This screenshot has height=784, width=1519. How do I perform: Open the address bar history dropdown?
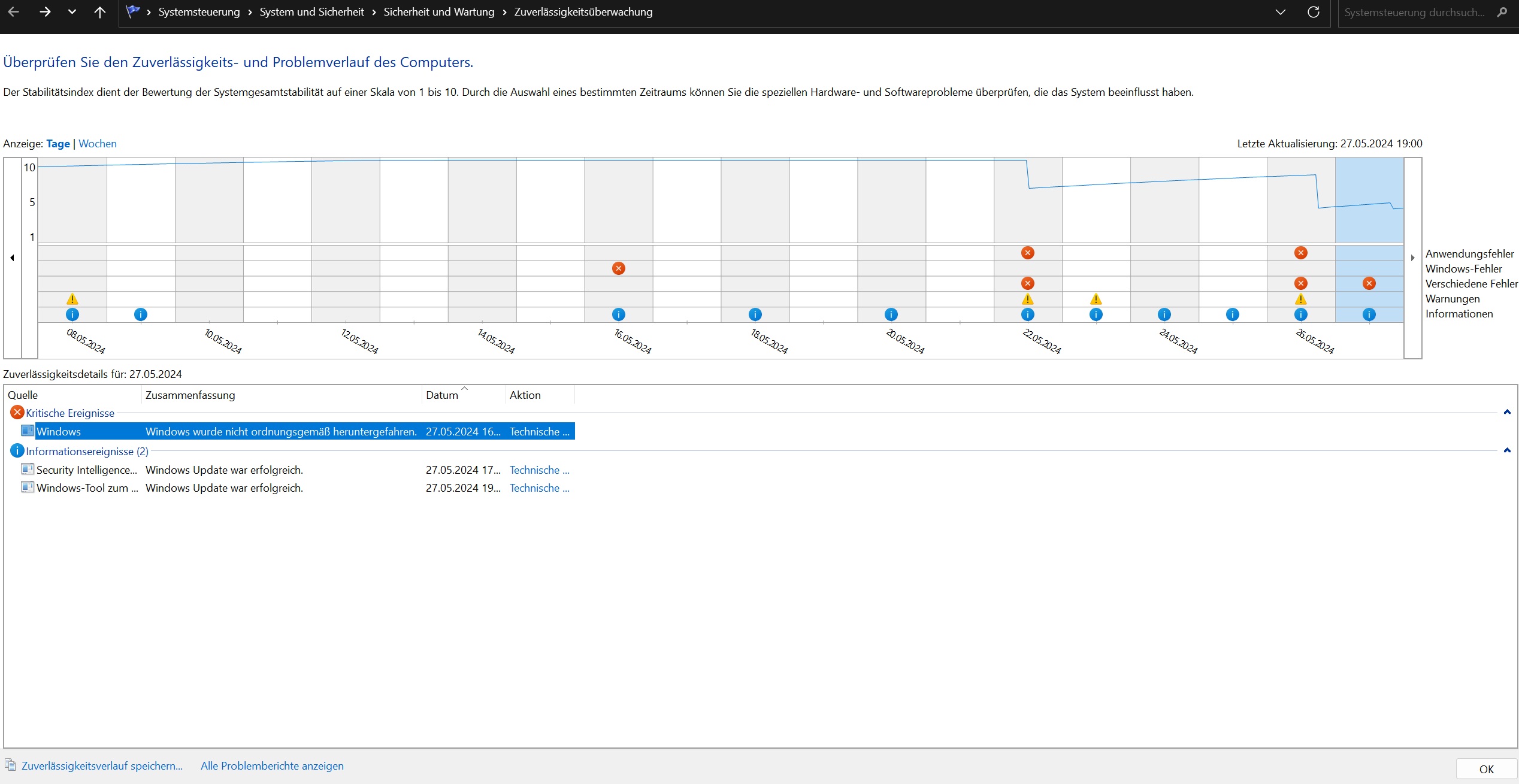coord(1281,12)
